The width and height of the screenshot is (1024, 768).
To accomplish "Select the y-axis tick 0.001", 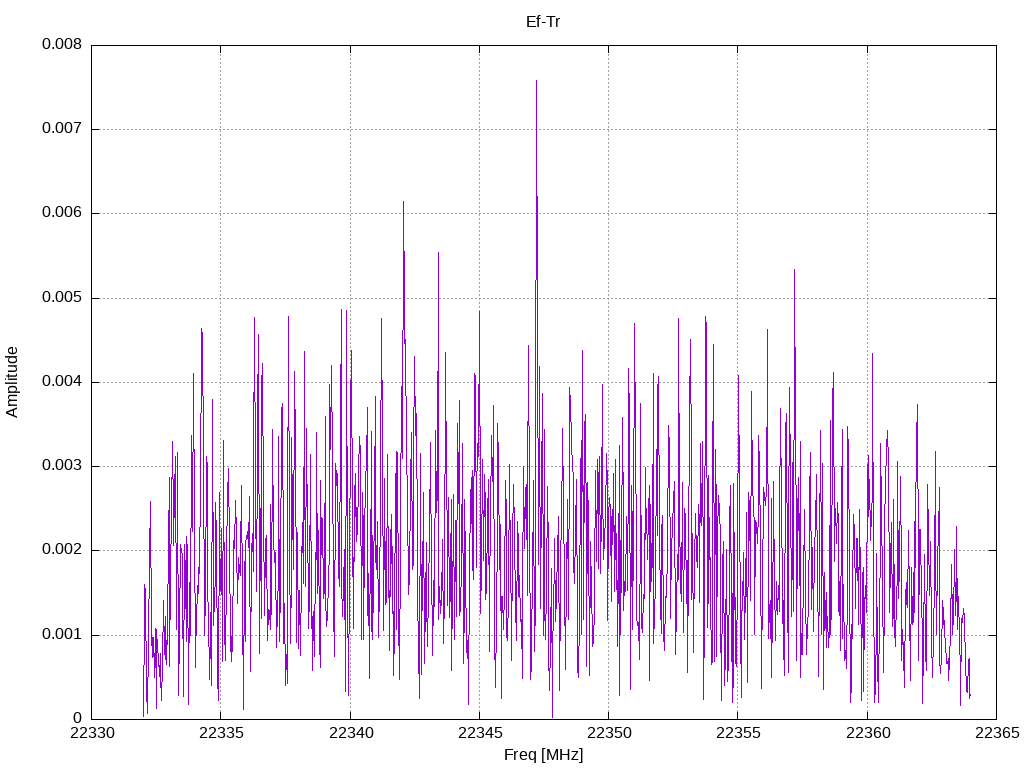I will (62, 635).
